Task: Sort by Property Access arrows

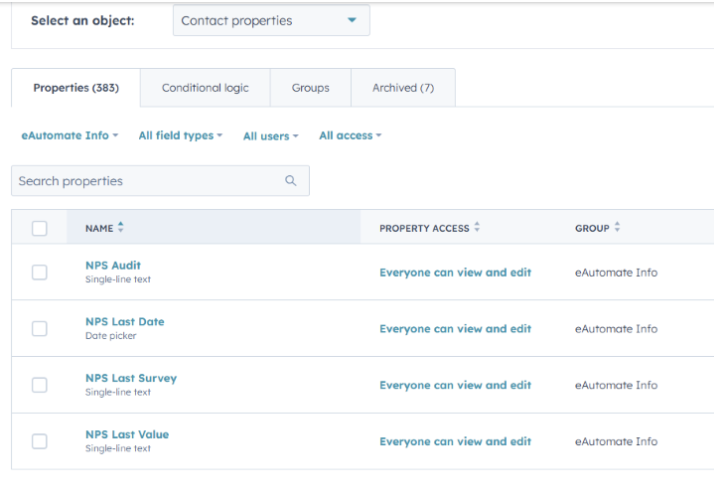Action: pyautogui.click(x=477, y=227)
